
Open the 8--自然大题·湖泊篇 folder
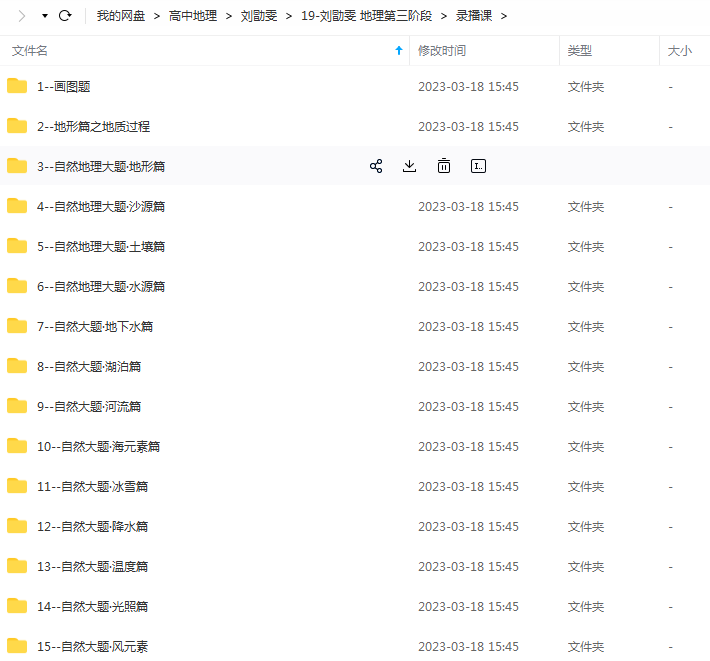90,366
